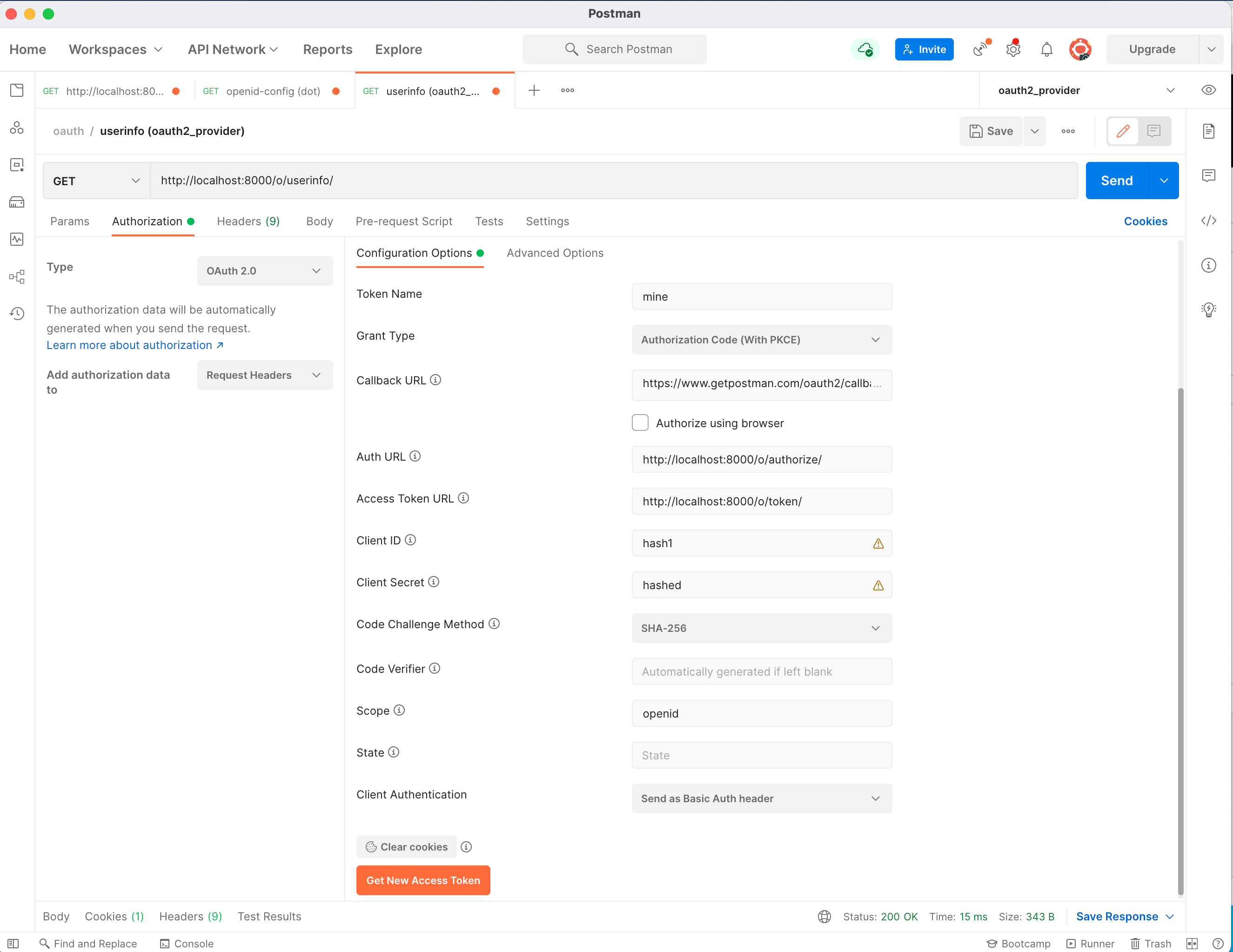Image resolution: width=1233 pixels, height=952 pixels.
Task: Click Clear cookies button
Action: click(407, 847)
